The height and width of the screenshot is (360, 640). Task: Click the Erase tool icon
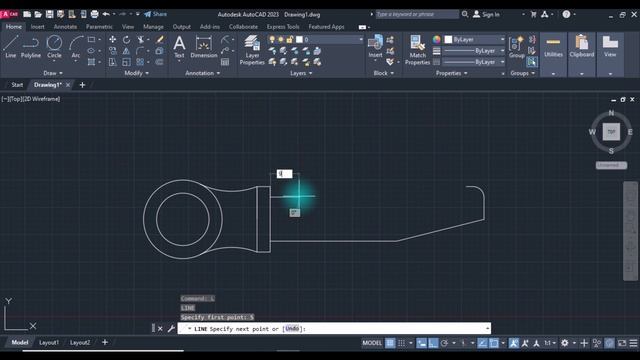coord(160,40)
